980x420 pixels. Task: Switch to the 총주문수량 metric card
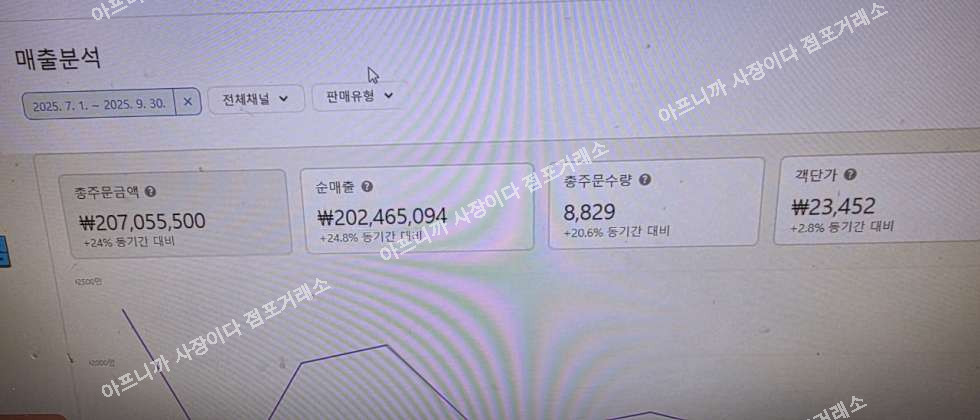[656, 202]
